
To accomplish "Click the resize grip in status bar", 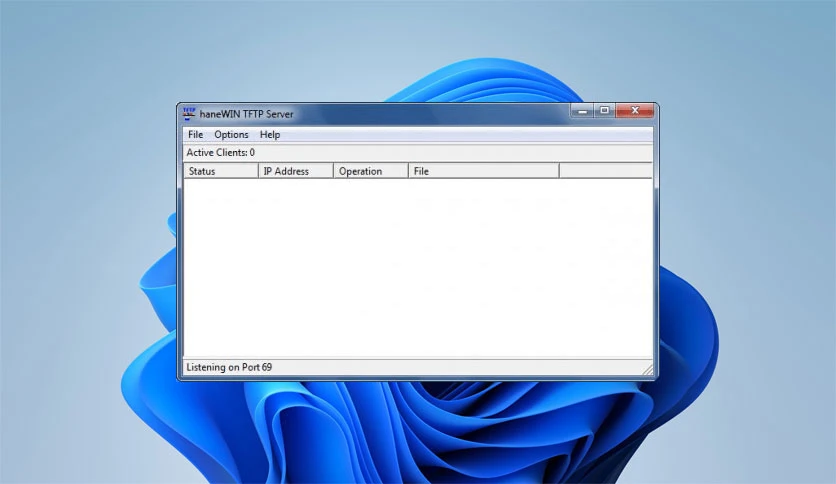I will tap(647, 369).
